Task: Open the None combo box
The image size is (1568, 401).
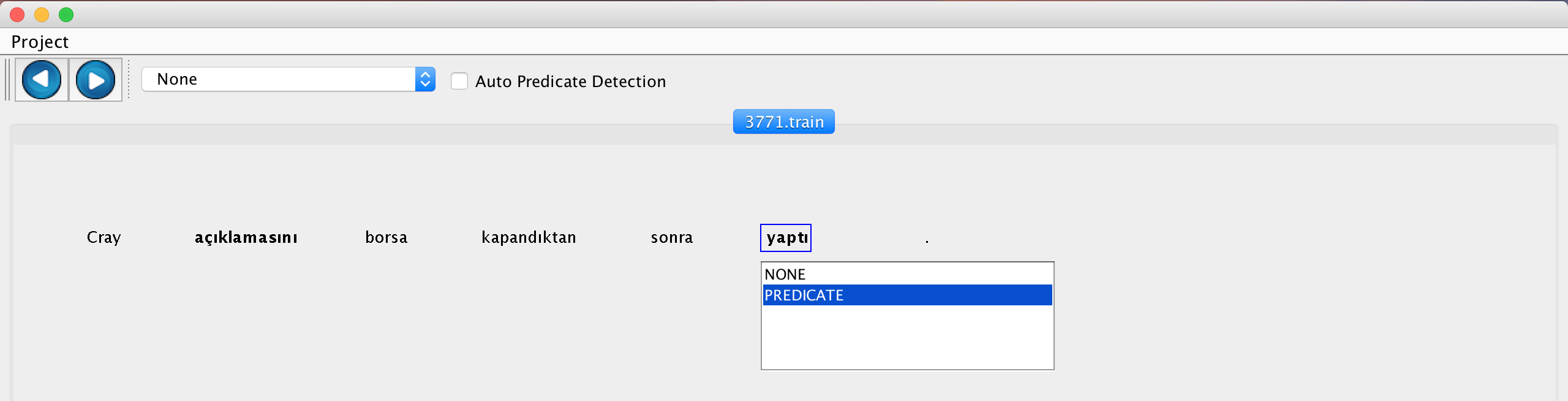Action: [x=288, y=79]
